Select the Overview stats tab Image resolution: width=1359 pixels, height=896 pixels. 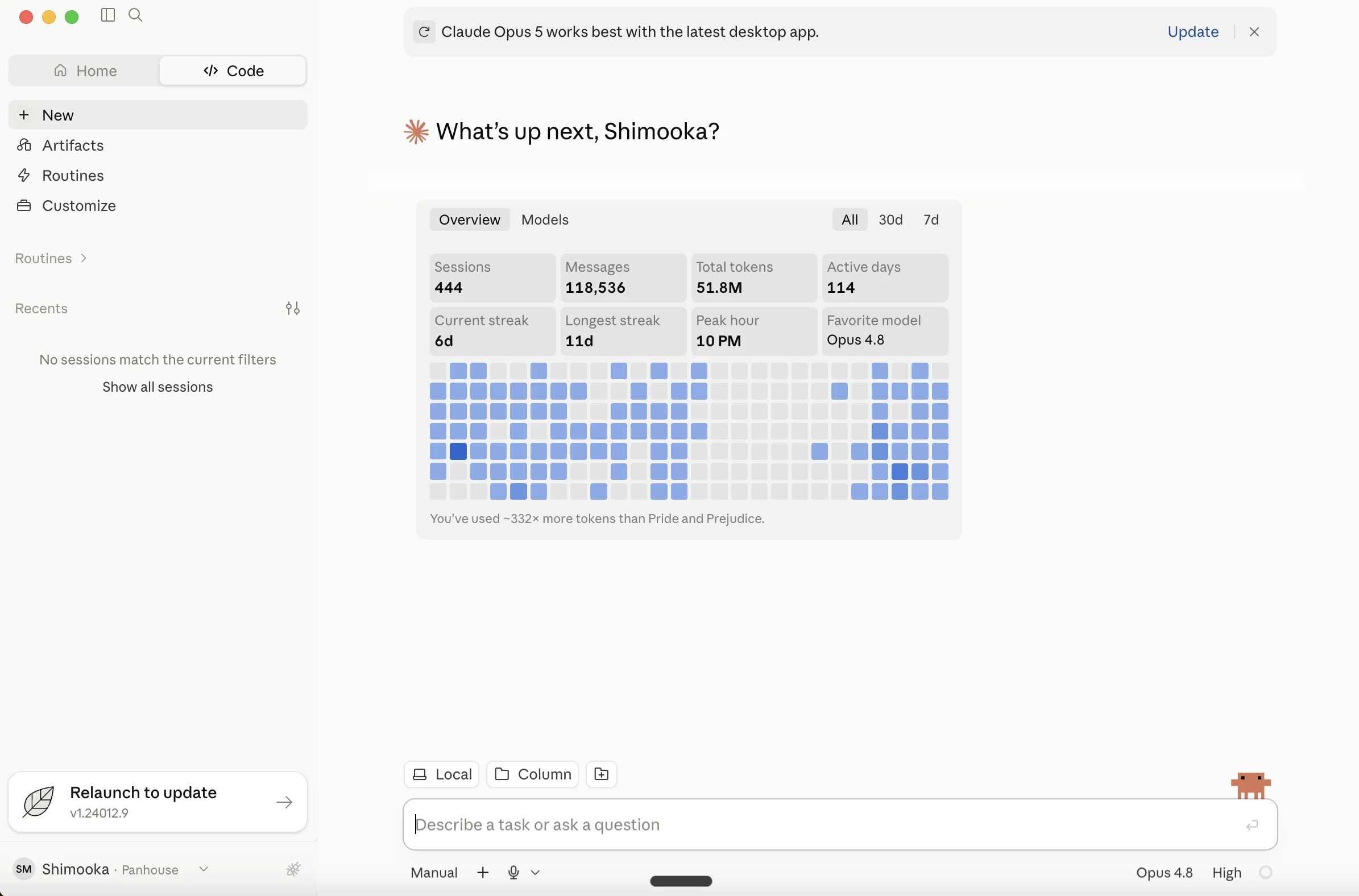click(469, 220)
